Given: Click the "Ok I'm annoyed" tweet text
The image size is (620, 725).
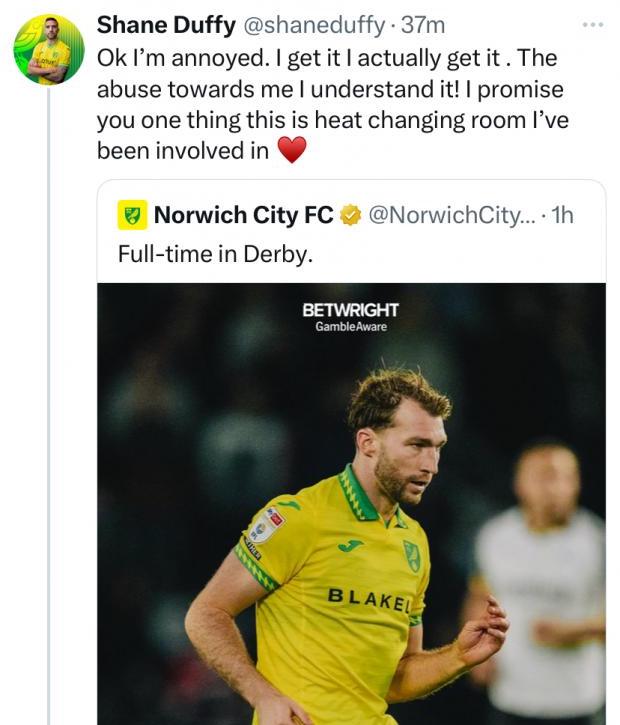Looking at the screenshot, I should coord(330,90).
